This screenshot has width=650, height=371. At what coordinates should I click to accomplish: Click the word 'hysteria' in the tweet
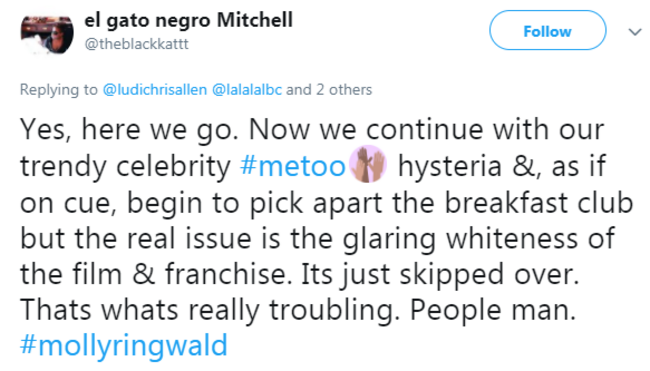click(450, 166)
